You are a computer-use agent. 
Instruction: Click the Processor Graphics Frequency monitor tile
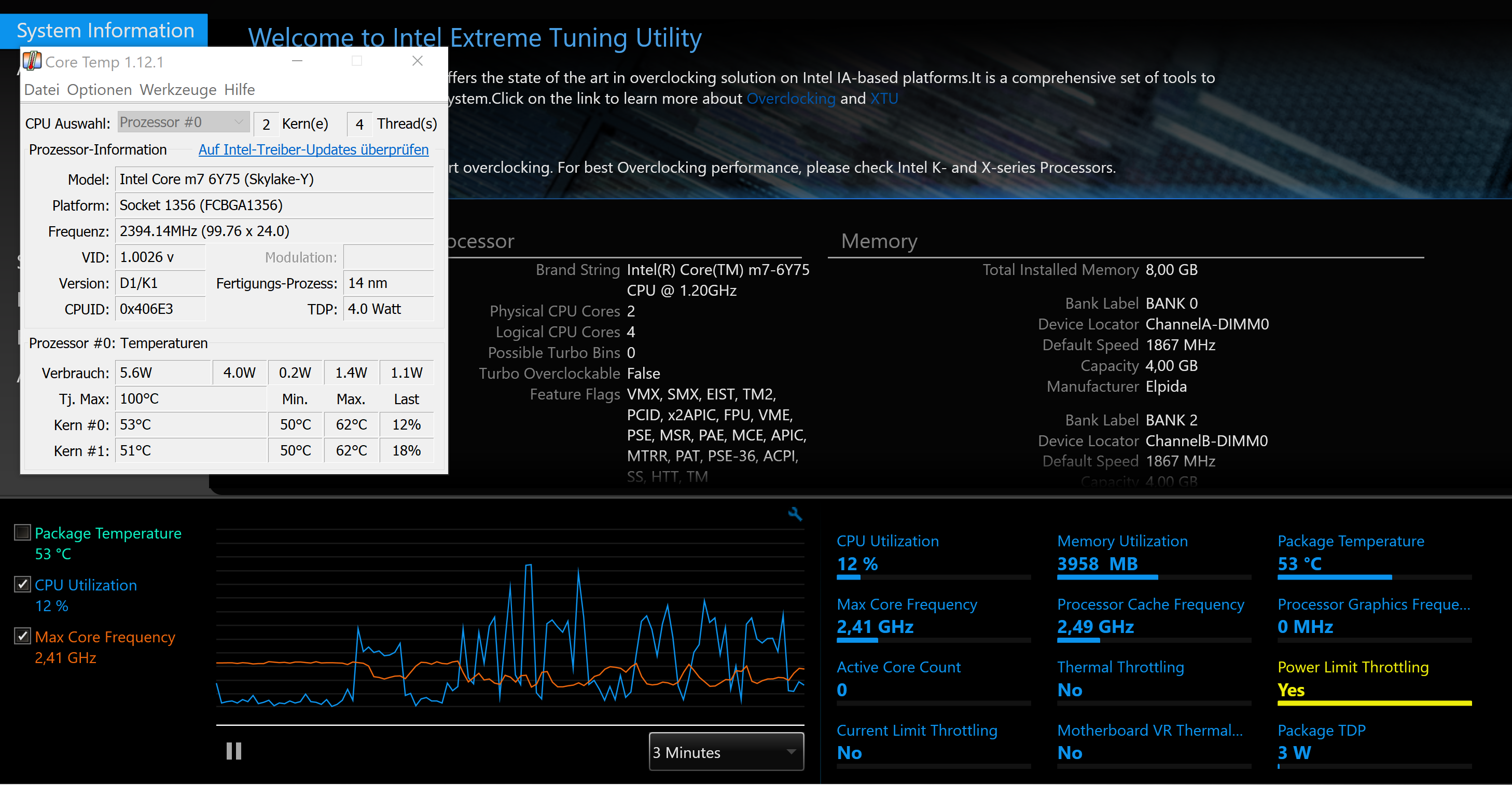pyautogui.click(x=1375, y=618)
